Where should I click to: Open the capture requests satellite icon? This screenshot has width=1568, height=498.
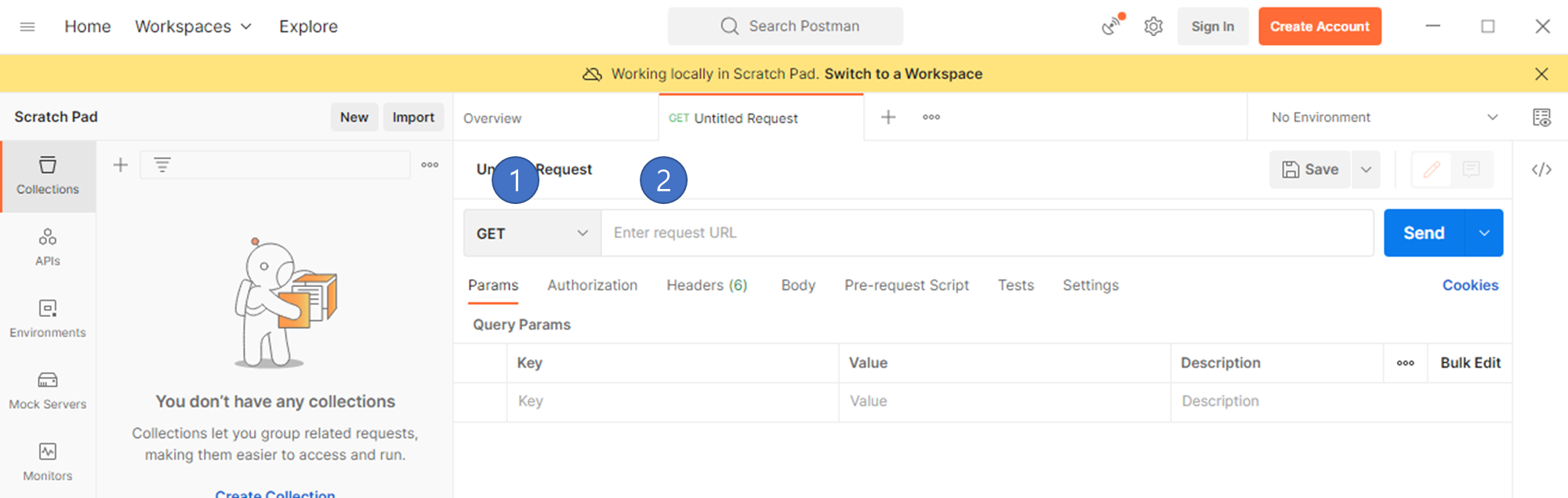coord(1112,26)
